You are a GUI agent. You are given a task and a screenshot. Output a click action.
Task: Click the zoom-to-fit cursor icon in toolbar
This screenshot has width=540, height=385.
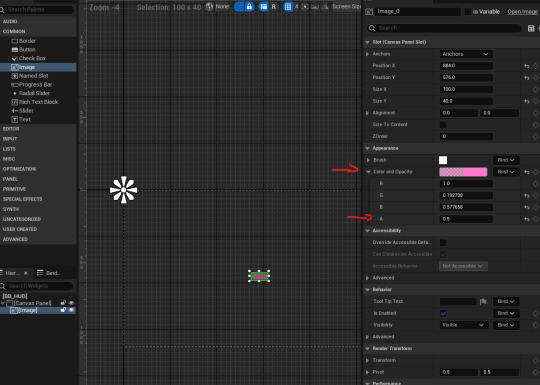pos(305,7)
